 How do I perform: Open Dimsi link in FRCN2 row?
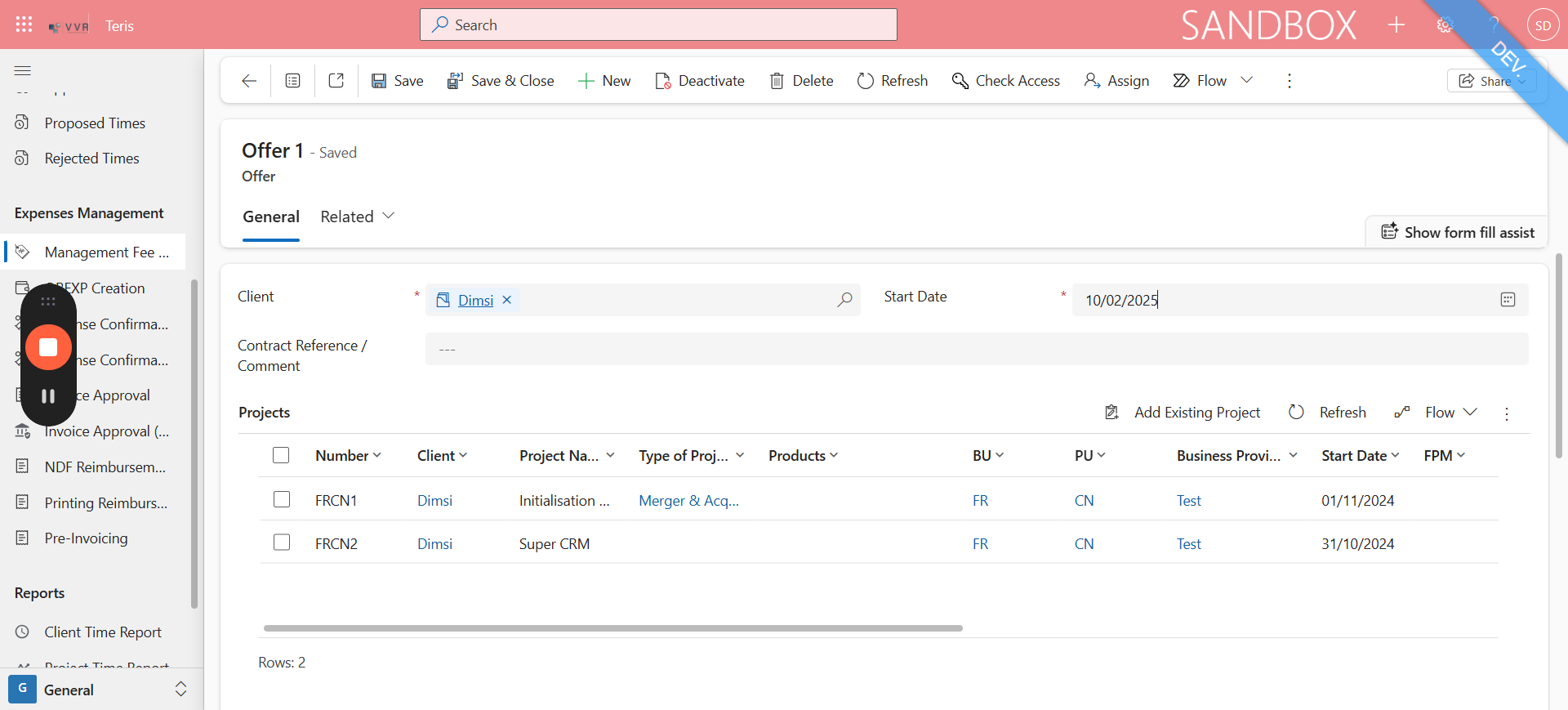pyautogui.click(x=434, y=544)
